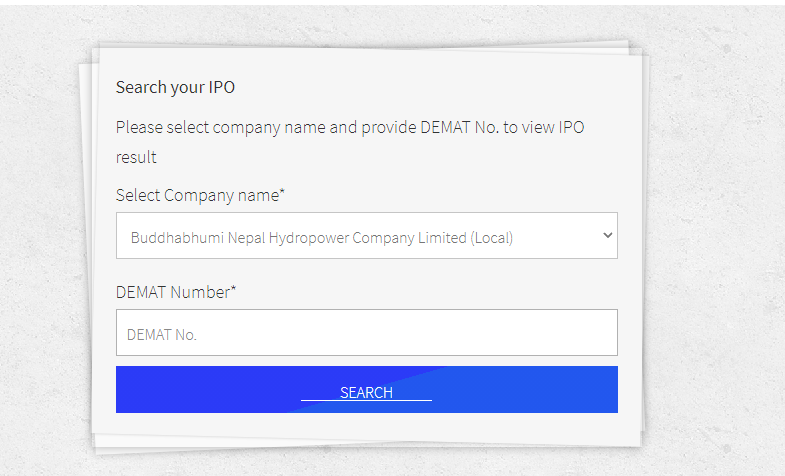The image size is (785, 476).
Task: Click the asterisk after 'DEMAT Number'
Action: pyautogui.click(x=233, y=290)
